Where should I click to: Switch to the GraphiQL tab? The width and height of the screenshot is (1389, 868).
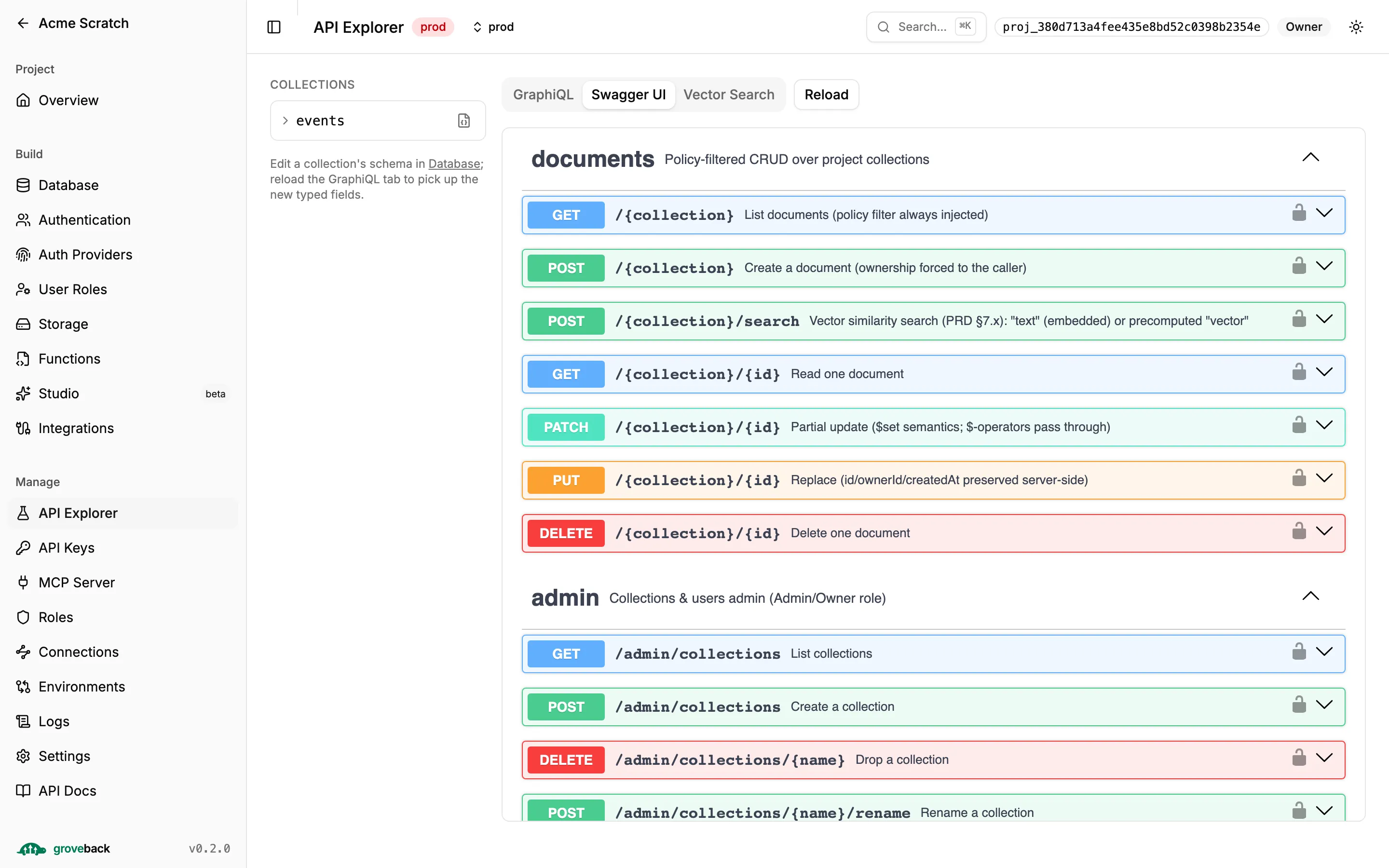pos(543,95)
